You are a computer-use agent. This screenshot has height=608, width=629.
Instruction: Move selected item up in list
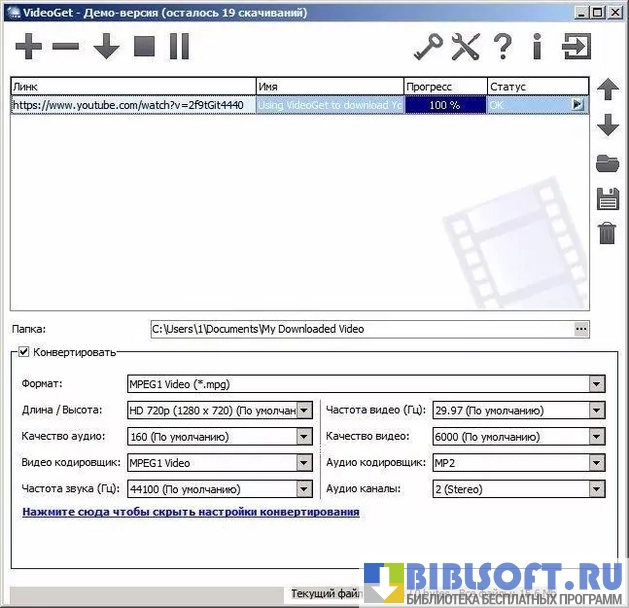[607, 90]
